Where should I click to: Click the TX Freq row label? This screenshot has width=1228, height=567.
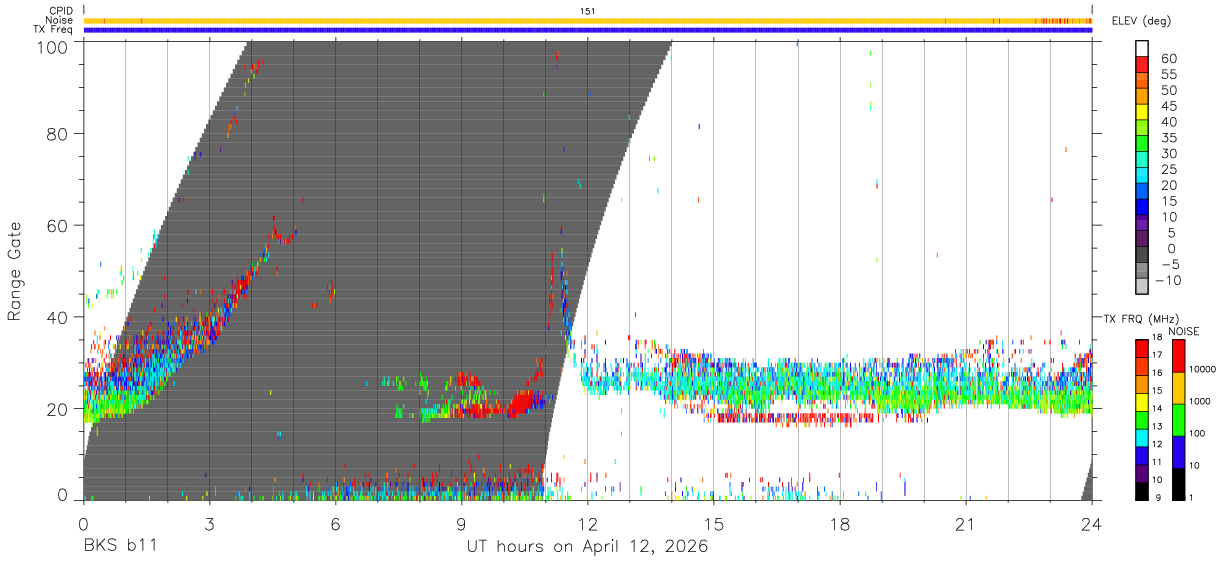(x=54, y=29)
